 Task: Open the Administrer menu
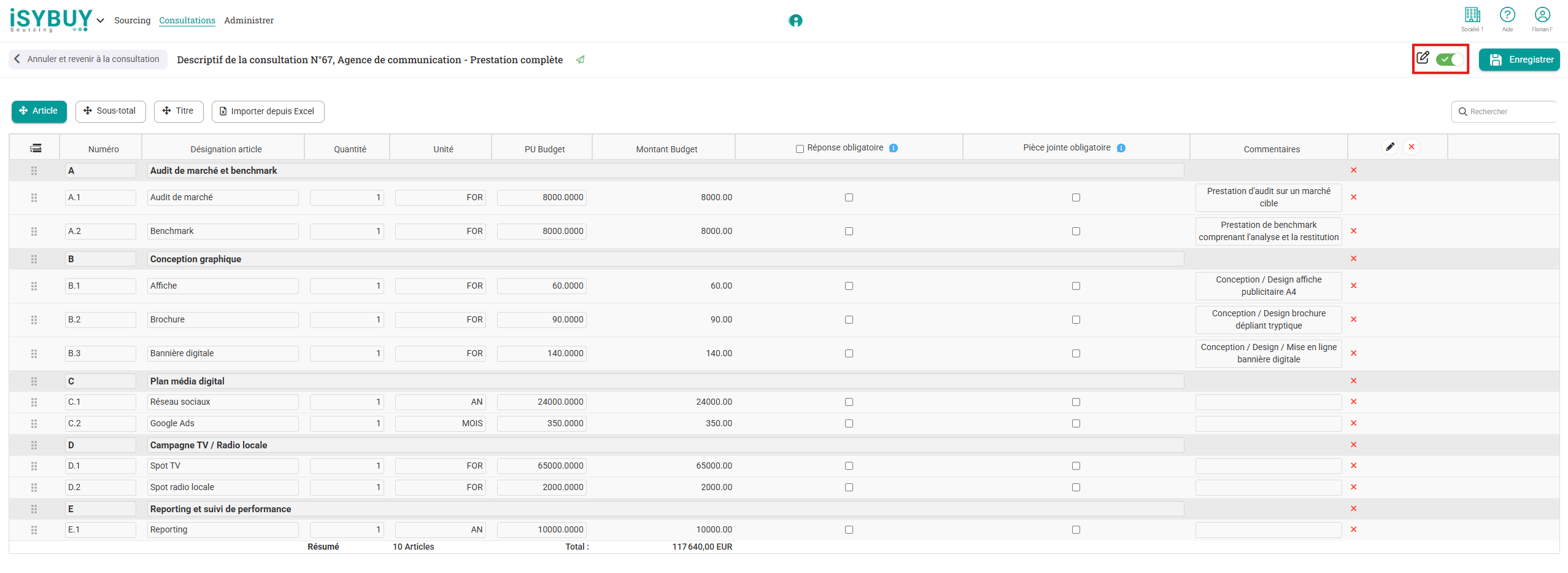coord(249,20)
